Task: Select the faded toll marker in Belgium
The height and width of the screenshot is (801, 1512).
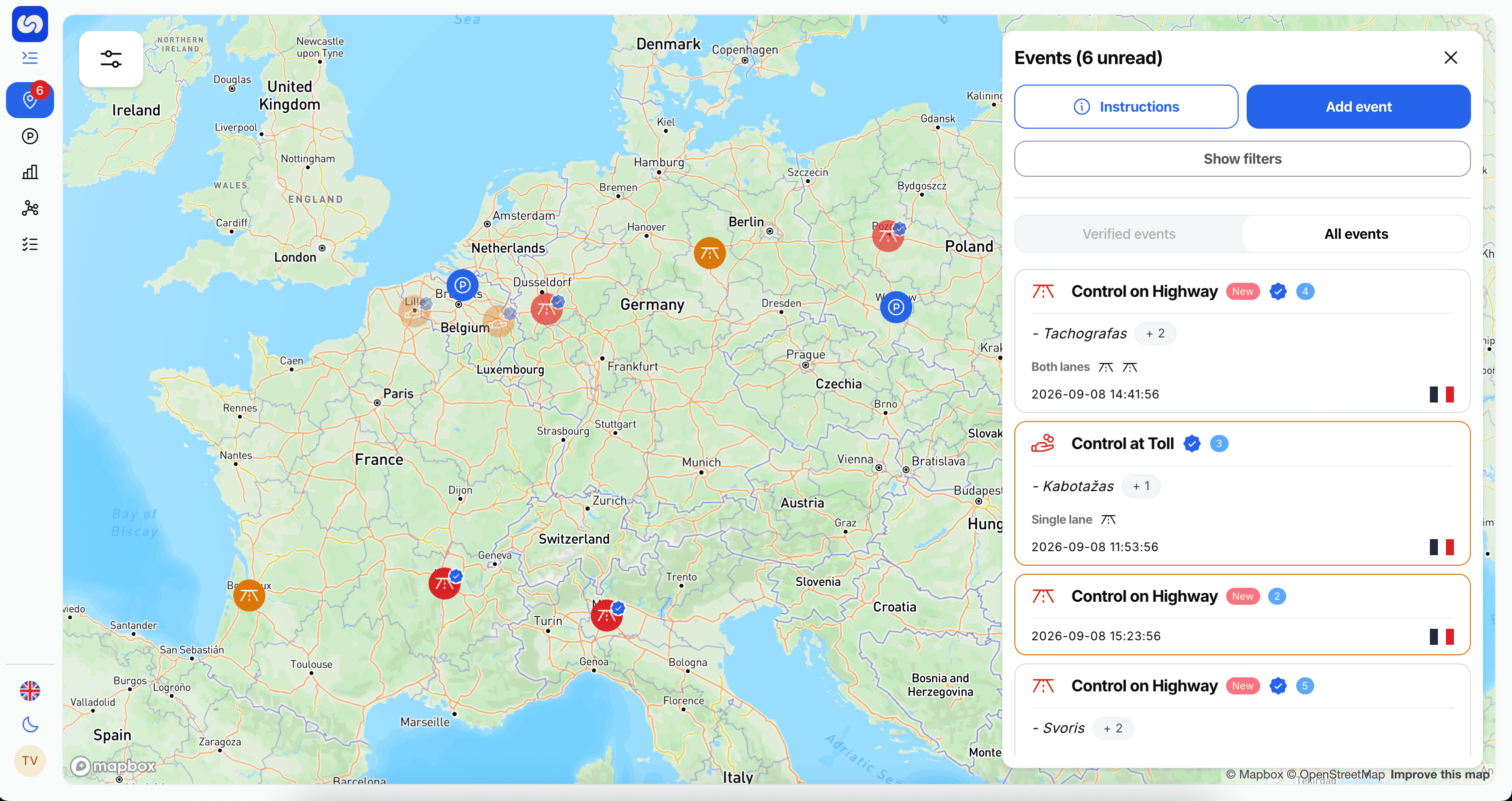Action: [x=499, y=321]
